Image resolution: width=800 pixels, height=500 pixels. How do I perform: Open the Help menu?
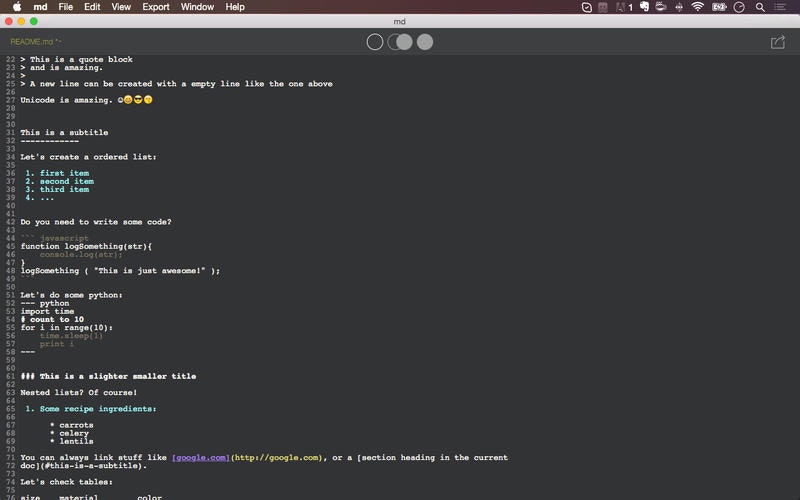pos(235,7)
